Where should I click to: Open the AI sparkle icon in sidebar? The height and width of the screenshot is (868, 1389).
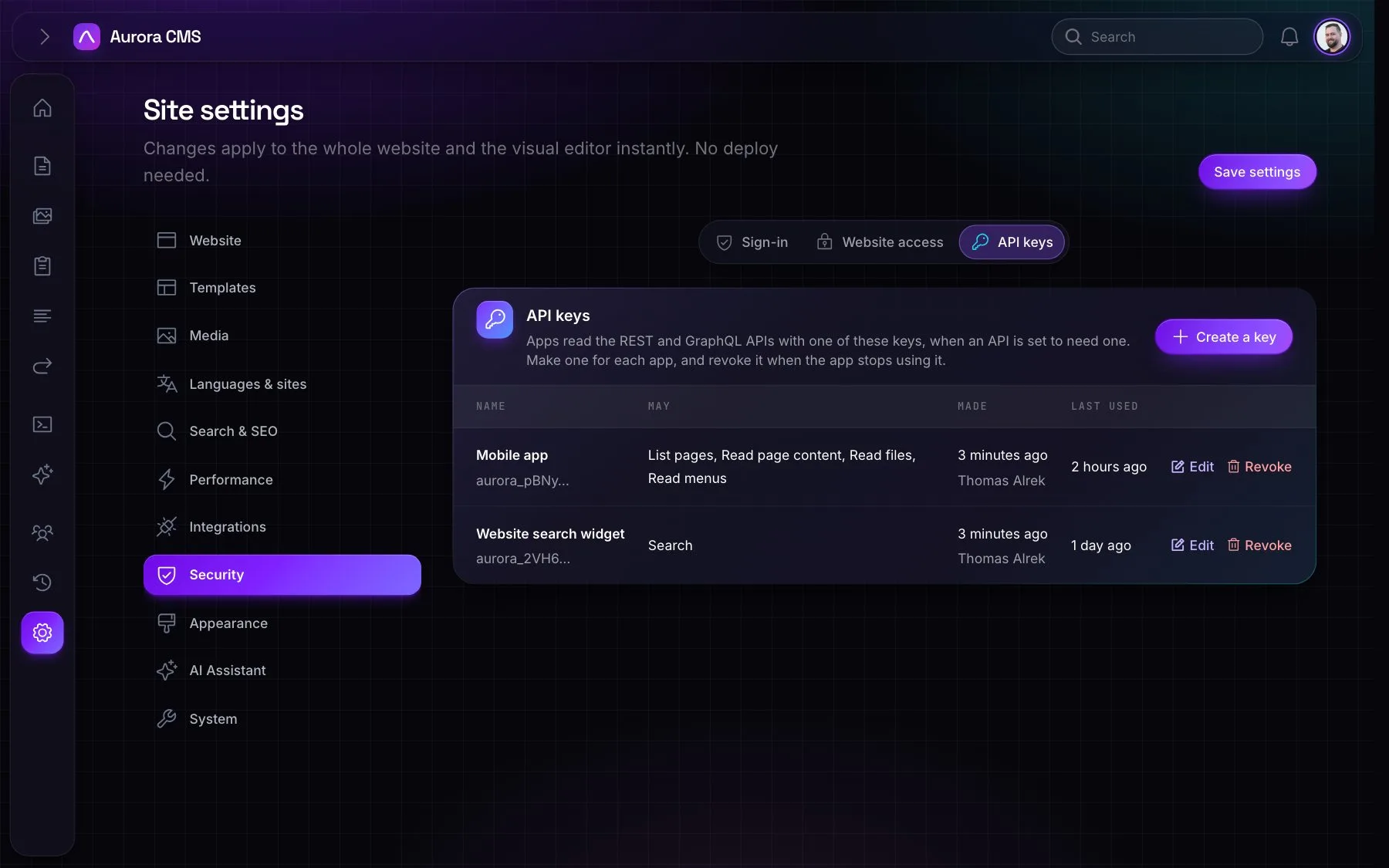click(42, 475)
